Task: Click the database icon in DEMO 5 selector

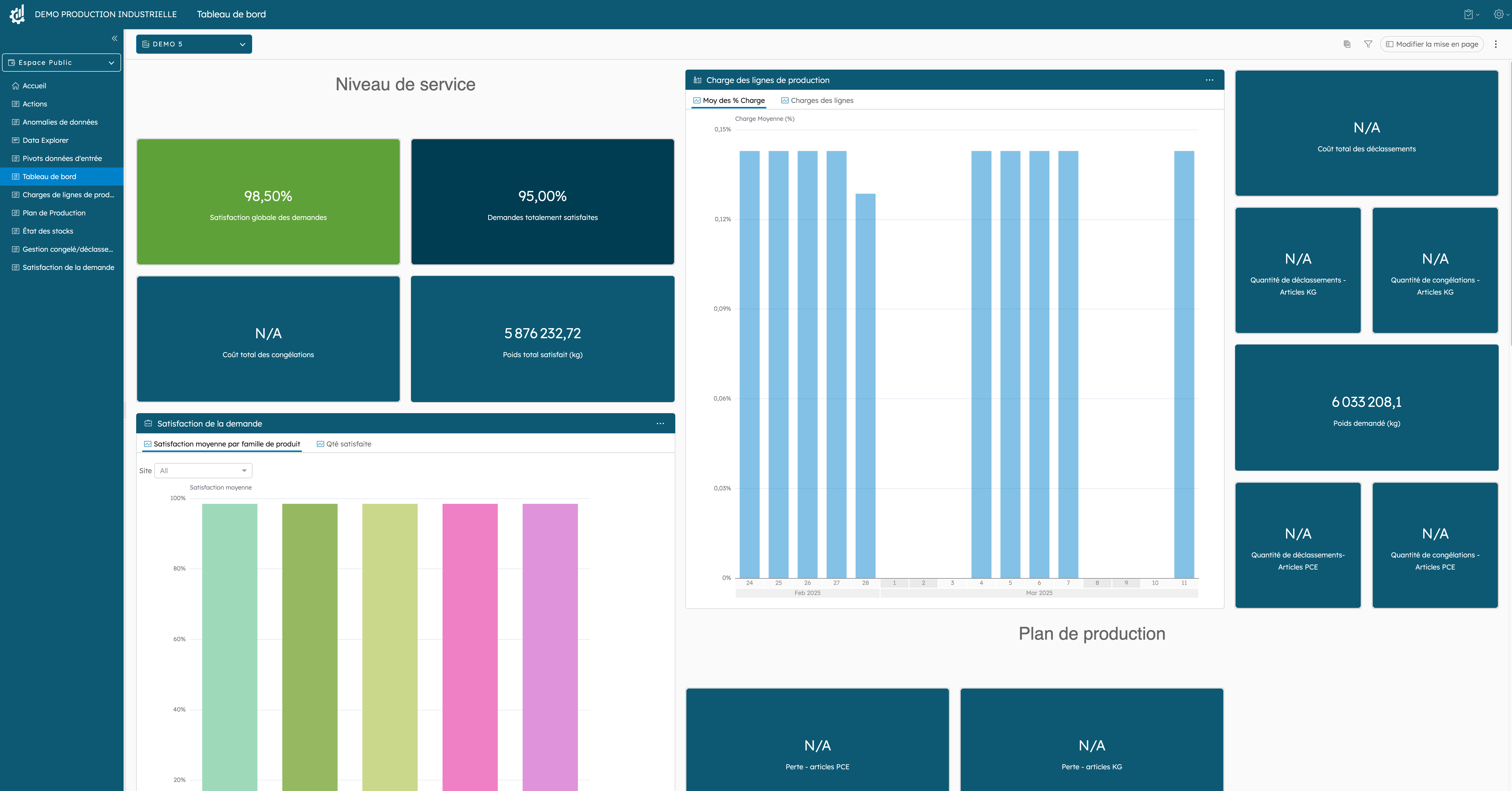Action: point(146,44)
